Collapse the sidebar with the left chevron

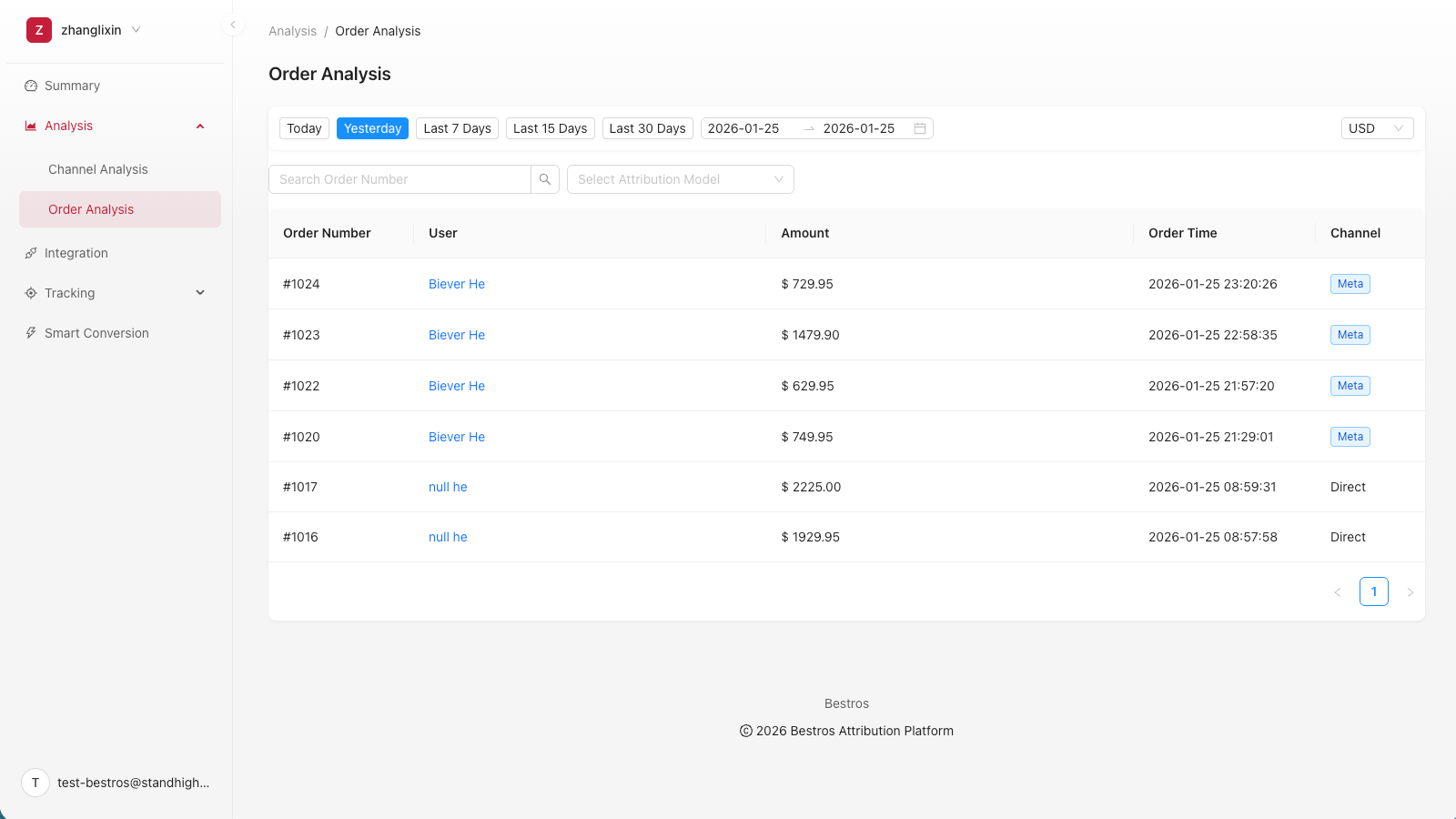[232, 25]
